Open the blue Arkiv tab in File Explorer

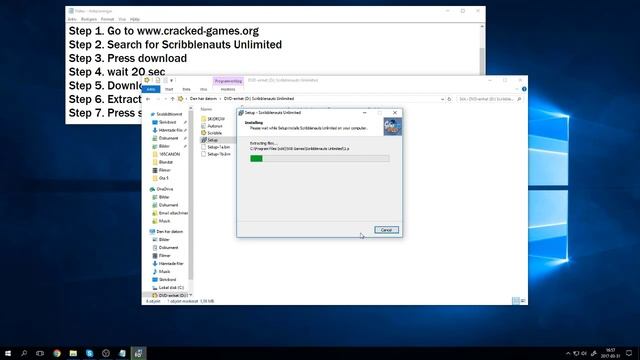(151, 89)
